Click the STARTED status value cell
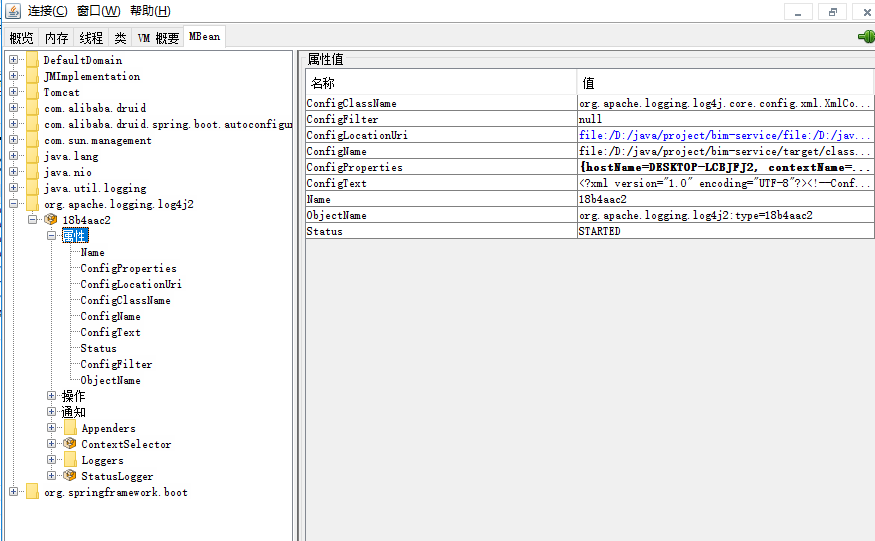 click(x=725, y=231)
